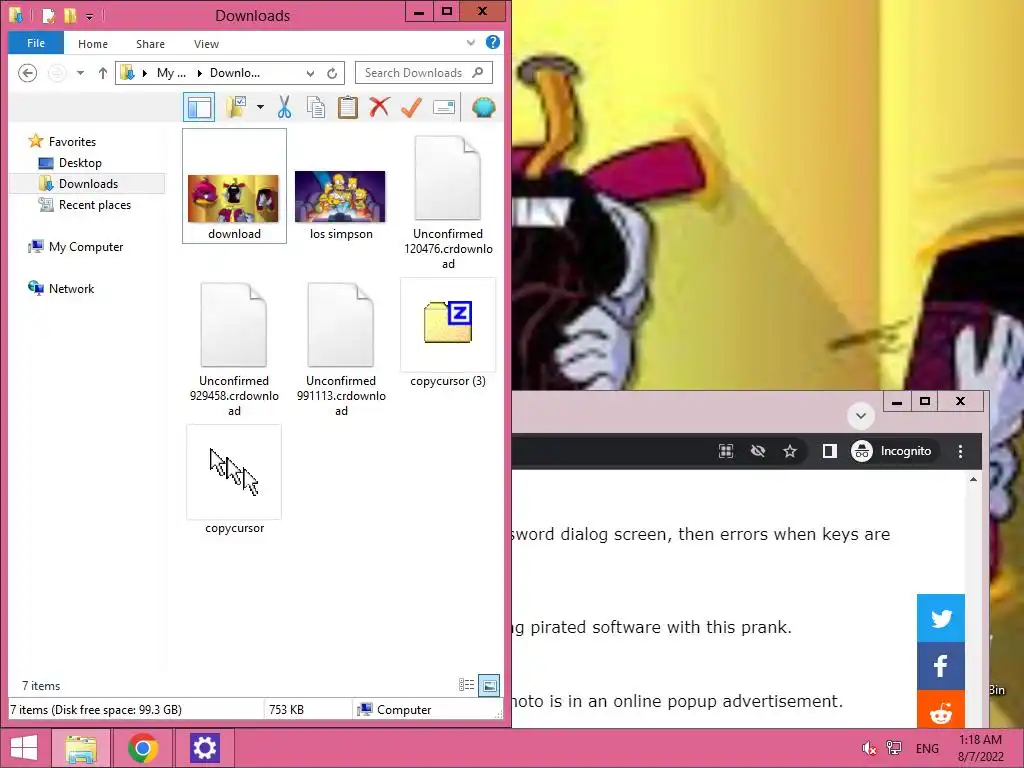Open the Chrome tab search chevron

pyautogui.click(x=861, y=415)
